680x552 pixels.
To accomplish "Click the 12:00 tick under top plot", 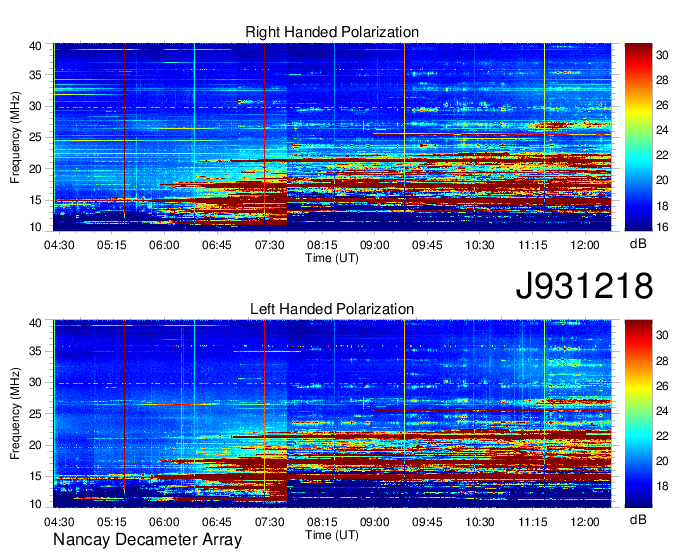I will [x=585, y=245].
